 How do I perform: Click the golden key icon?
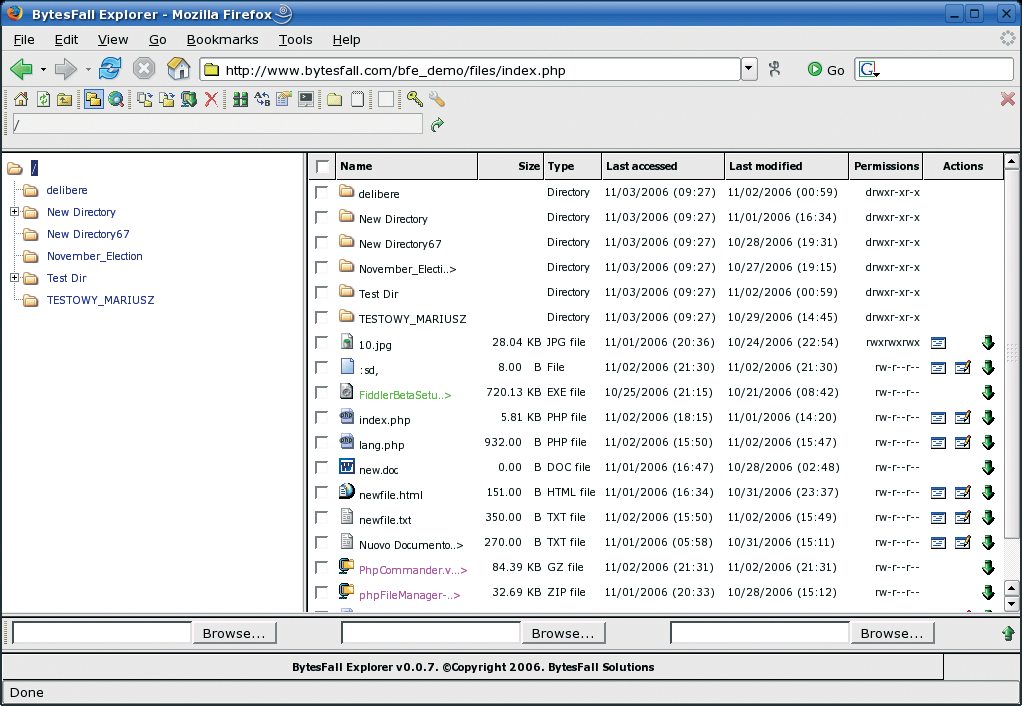415,99
